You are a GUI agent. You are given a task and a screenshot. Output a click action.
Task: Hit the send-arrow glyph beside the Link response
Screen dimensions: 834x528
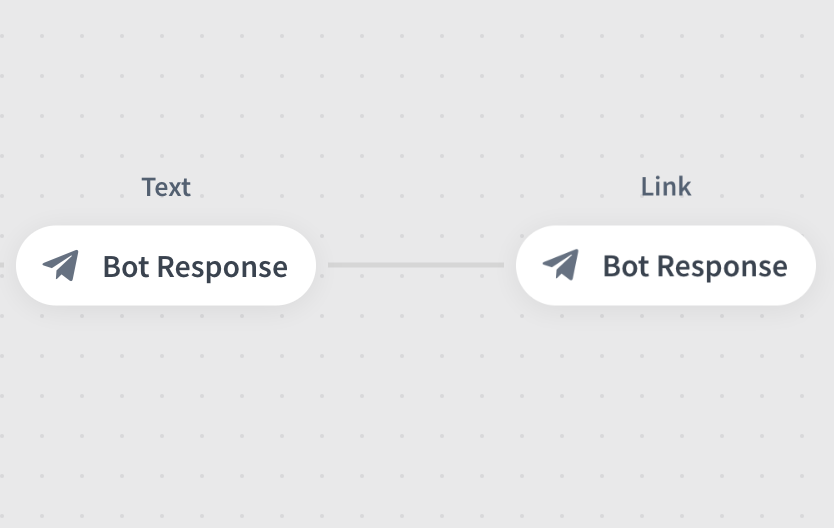pyautogui.click(x=561, y=265)
